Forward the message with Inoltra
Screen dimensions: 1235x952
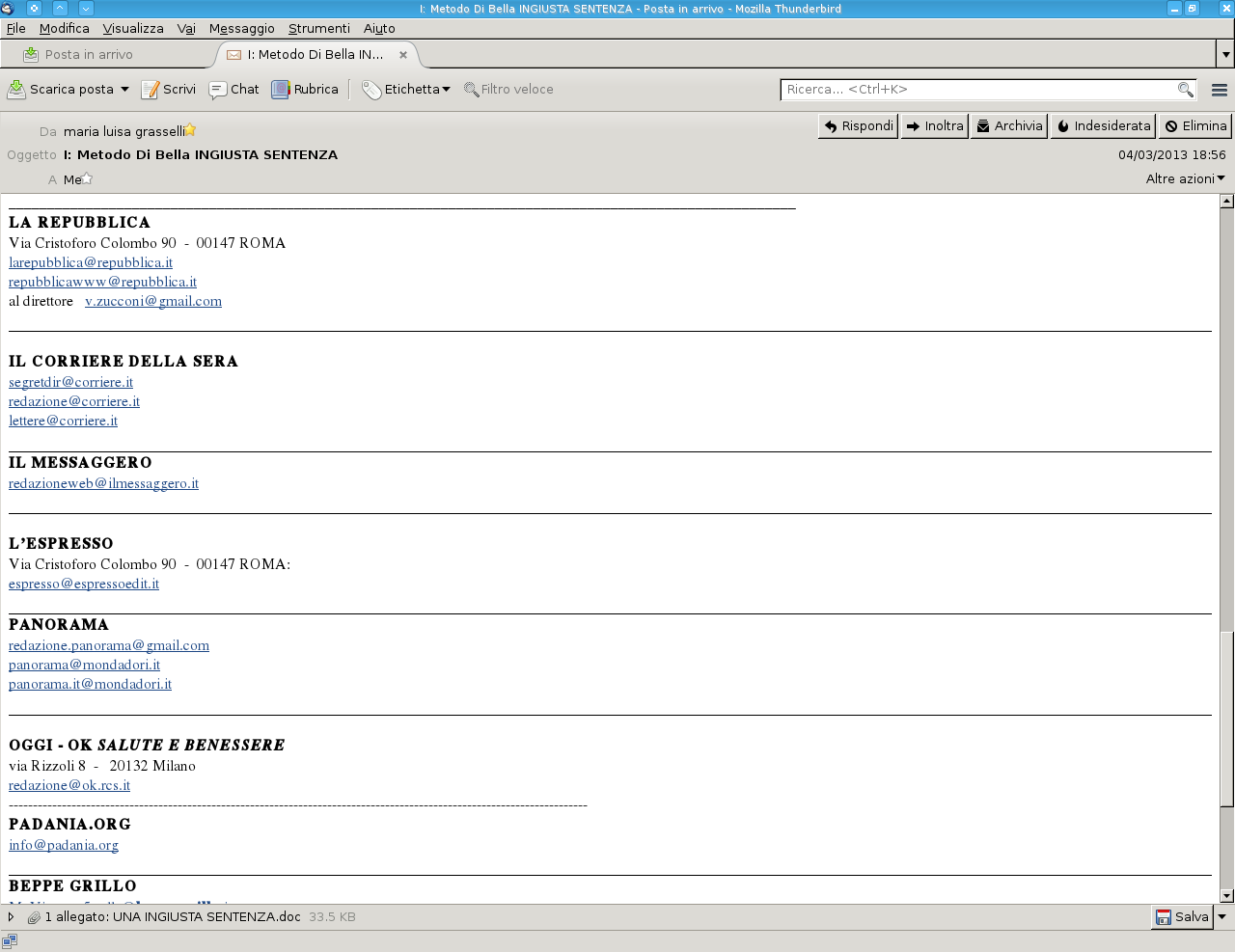[x=934, y=126]
